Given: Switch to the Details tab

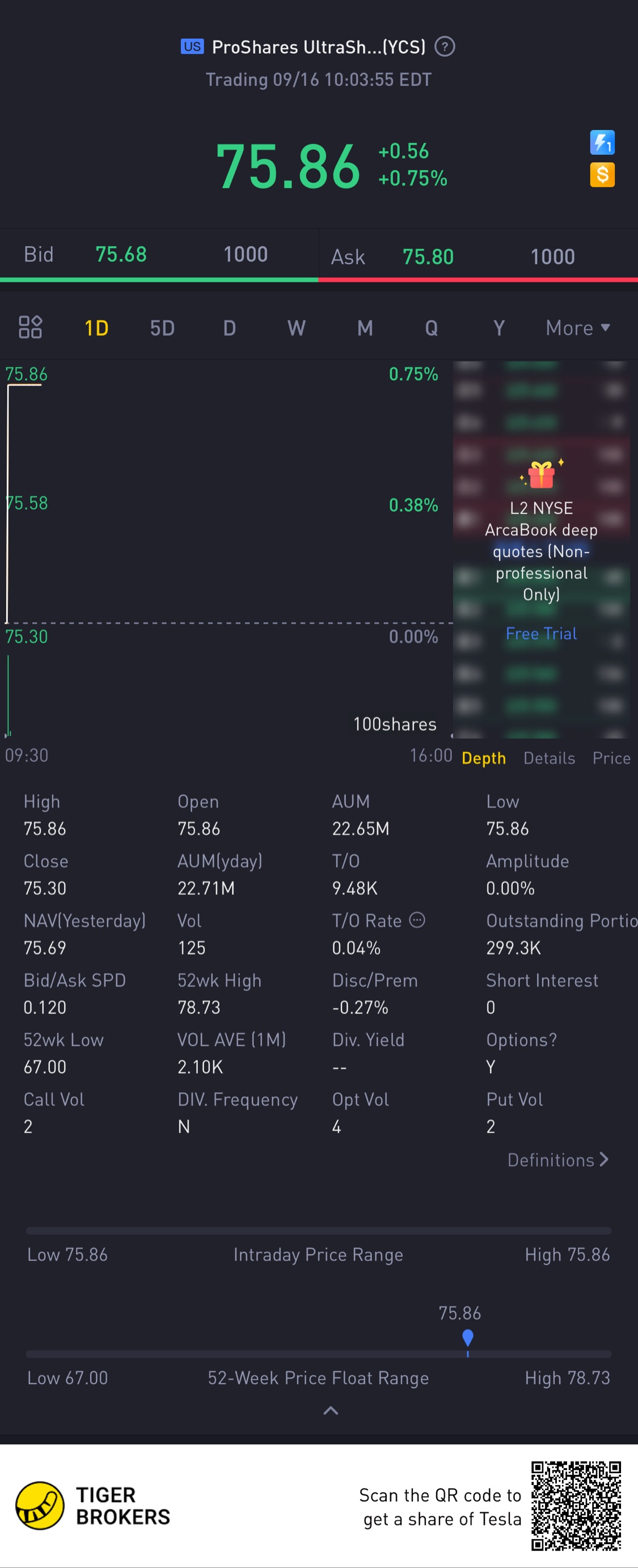Looking at the screenshot, I should [549, 758].
